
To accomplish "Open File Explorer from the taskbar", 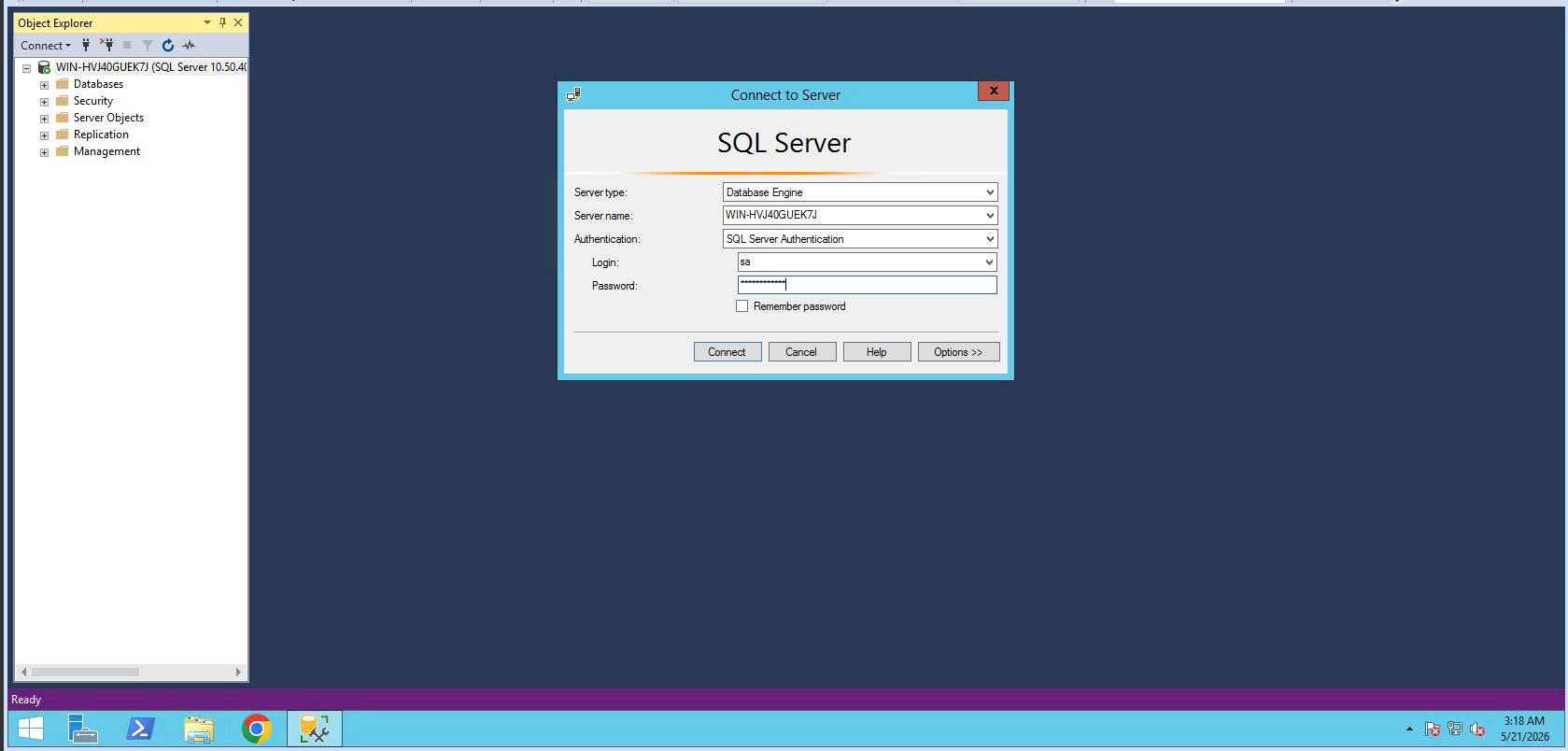I will (x=199, y=729).
